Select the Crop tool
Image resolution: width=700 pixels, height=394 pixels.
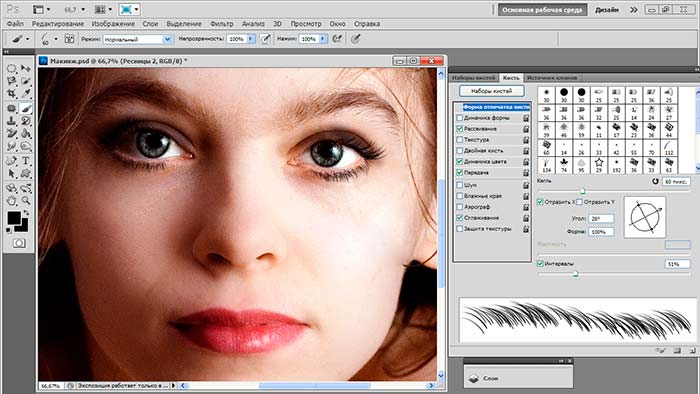11,94
